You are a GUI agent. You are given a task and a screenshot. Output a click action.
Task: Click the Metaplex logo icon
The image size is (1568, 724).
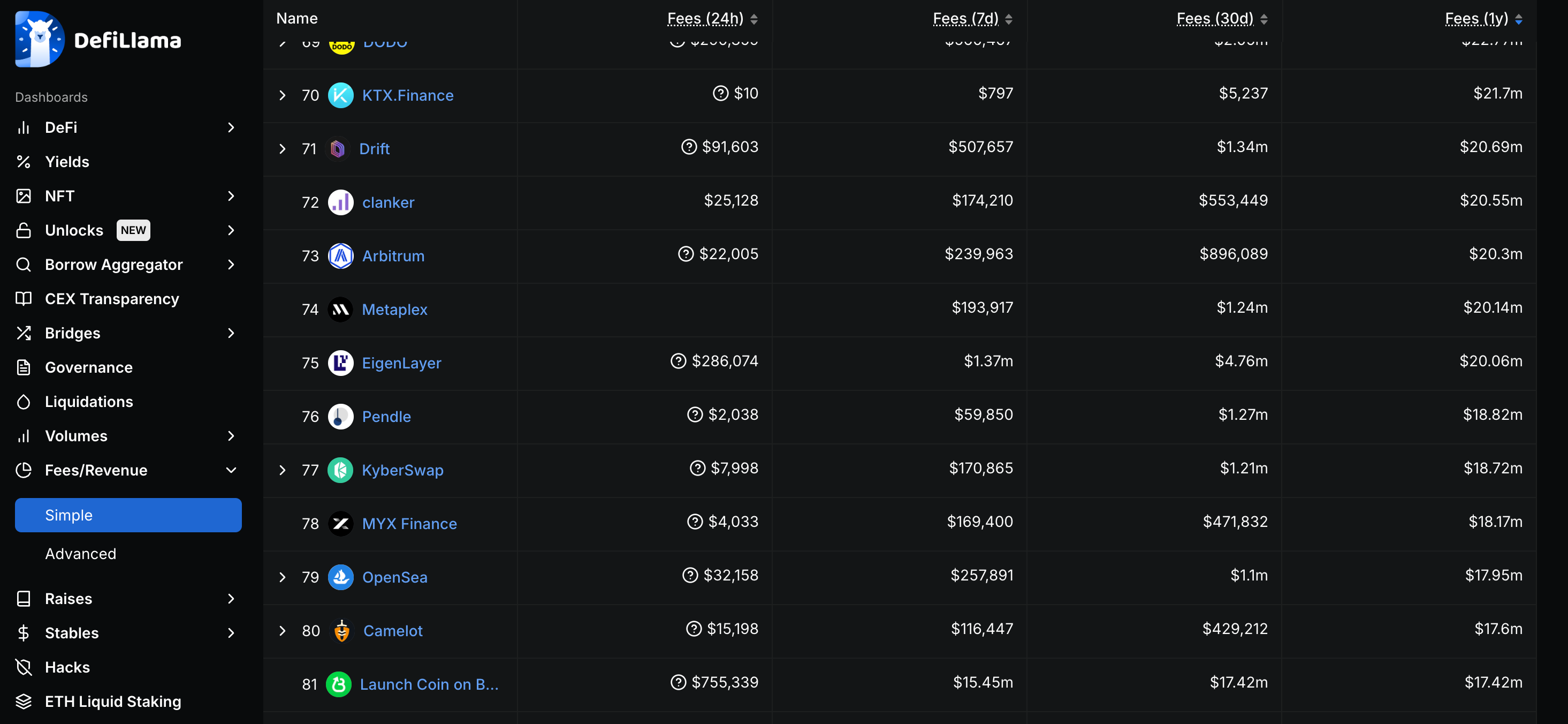pyautogui.click(x=340, y=310)
